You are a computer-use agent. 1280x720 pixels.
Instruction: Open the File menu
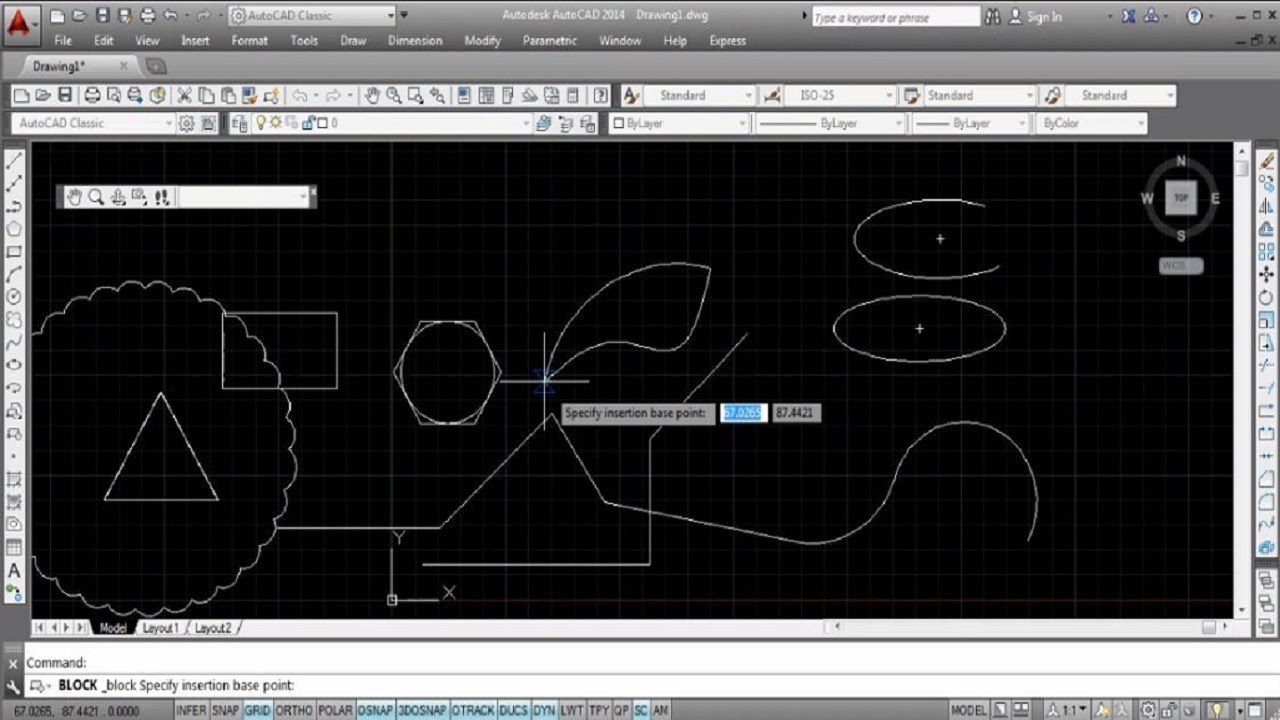[x=63, y=41]
